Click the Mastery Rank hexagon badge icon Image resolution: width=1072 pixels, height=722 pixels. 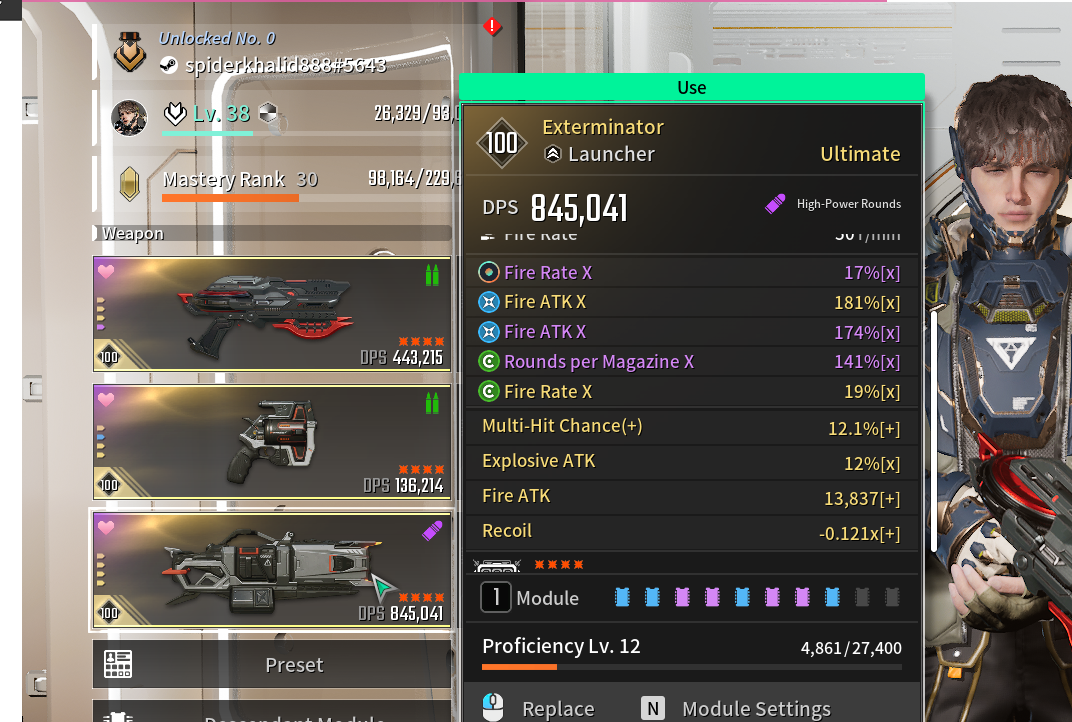(129, 183)
